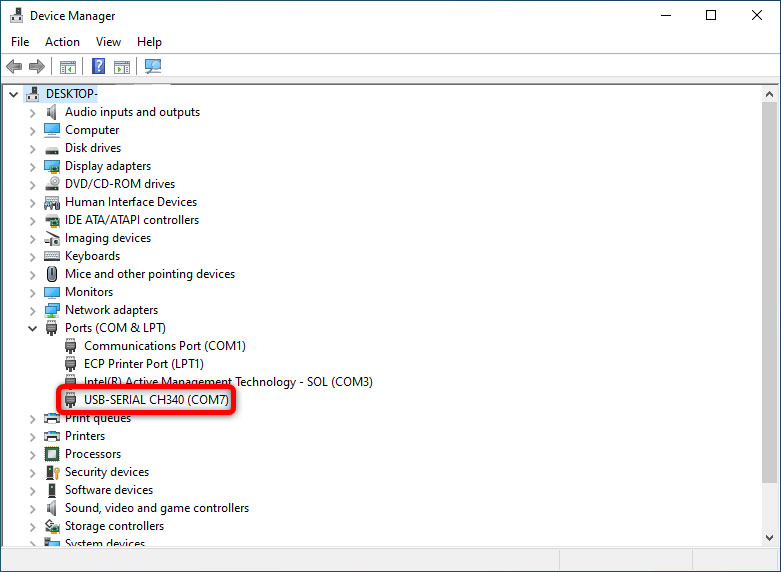
Task: Click the Show/Hide Console Tree icon
Action: point(68,67)
